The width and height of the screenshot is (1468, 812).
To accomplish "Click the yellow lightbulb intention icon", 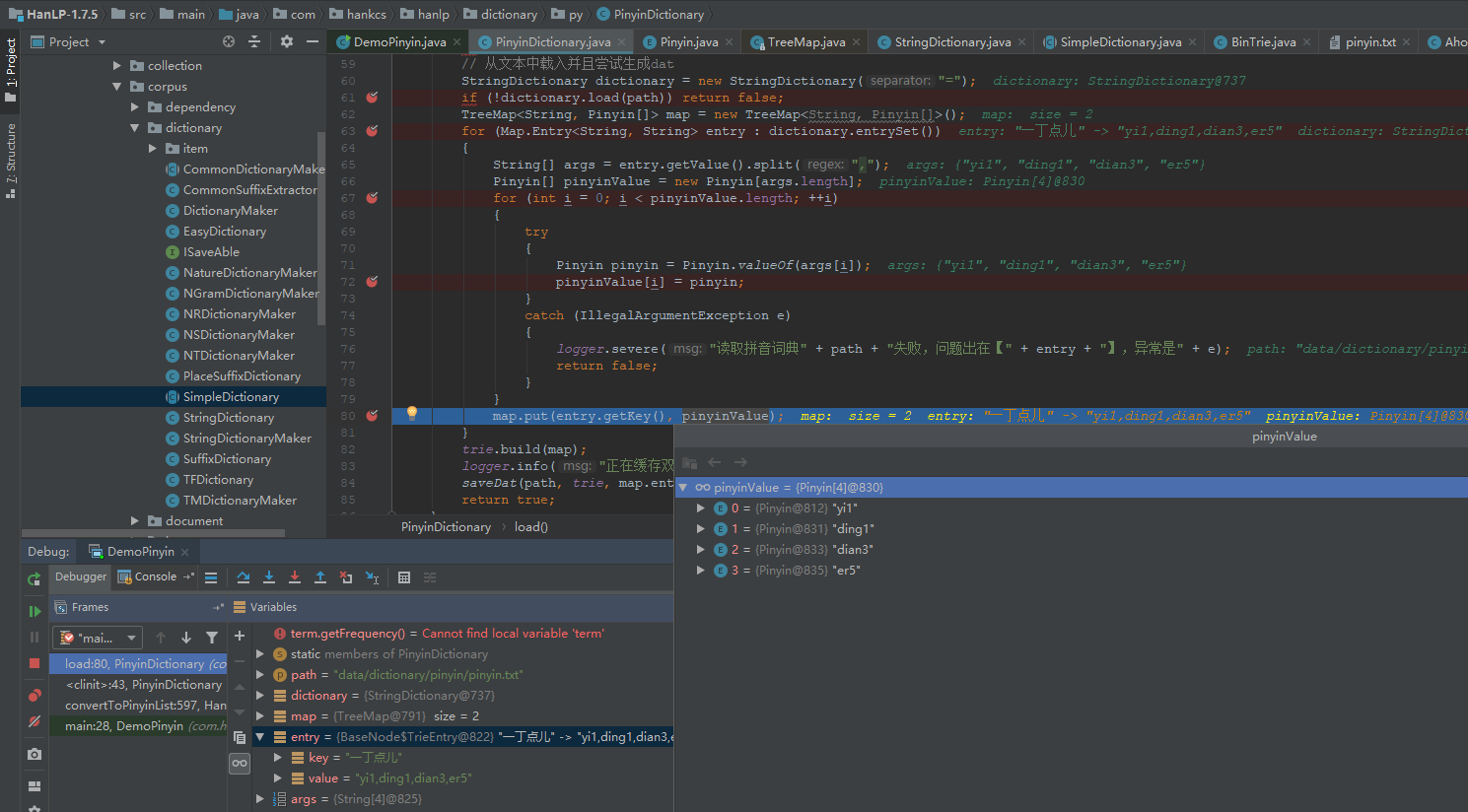I will point(412,414).
